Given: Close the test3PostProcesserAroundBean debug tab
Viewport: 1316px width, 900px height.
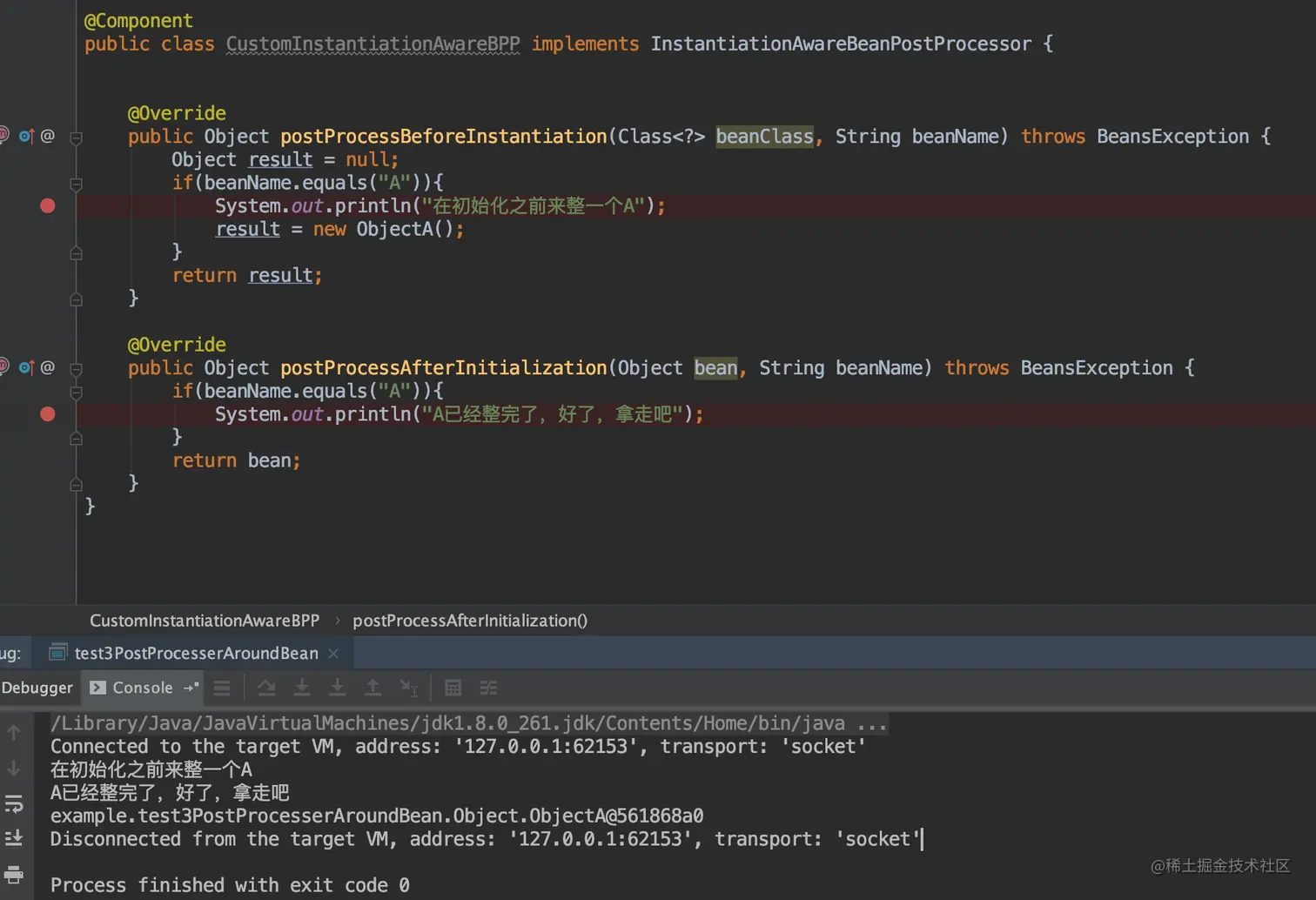Looking at the screenshot, I should (x=333, y=653).
